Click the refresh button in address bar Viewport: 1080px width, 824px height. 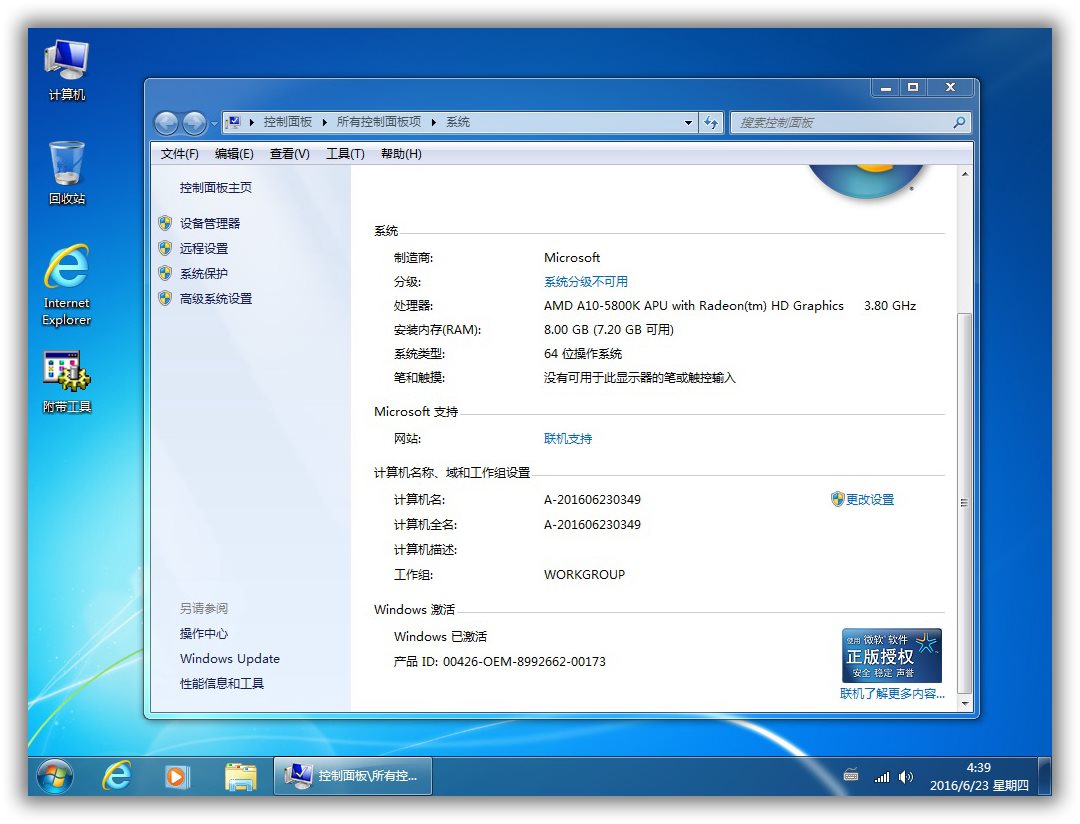(710, 123)
